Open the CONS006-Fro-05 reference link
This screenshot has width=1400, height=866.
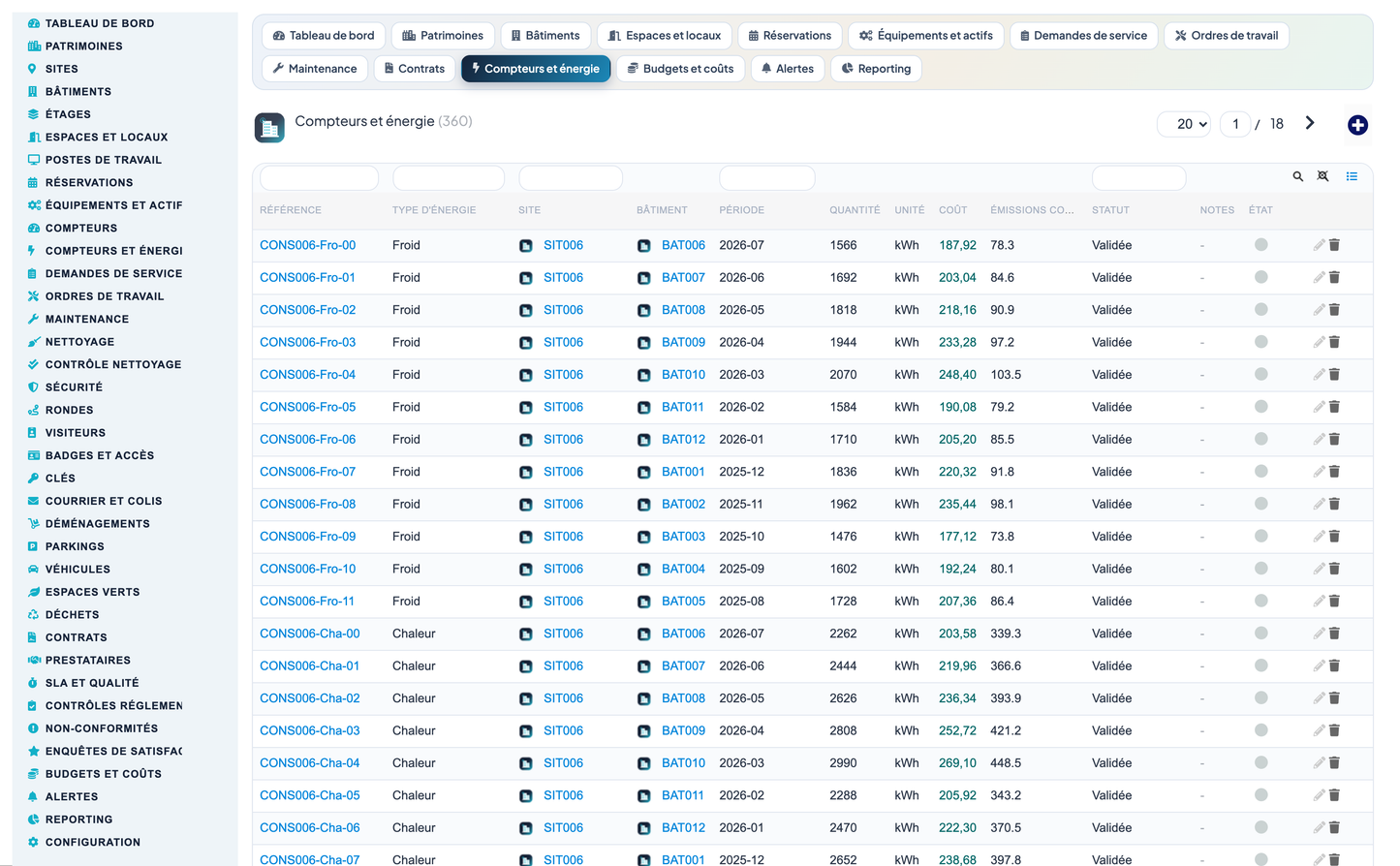pos(307,407)
